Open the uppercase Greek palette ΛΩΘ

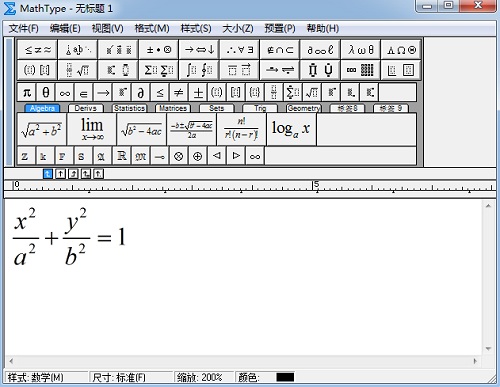coord(401,50)
